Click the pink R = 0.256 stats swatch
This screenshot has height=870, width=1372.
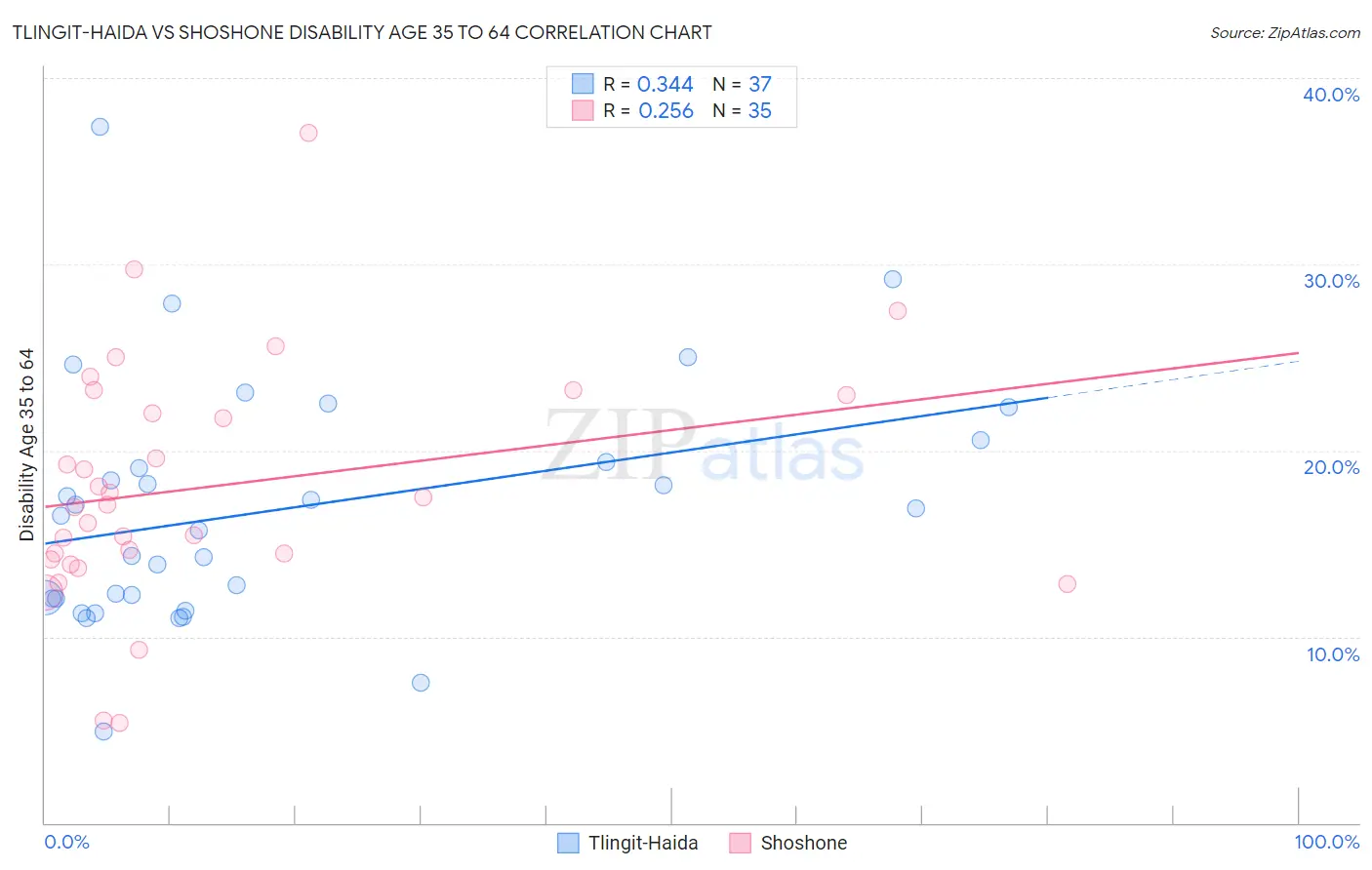[x=583, y=110]
